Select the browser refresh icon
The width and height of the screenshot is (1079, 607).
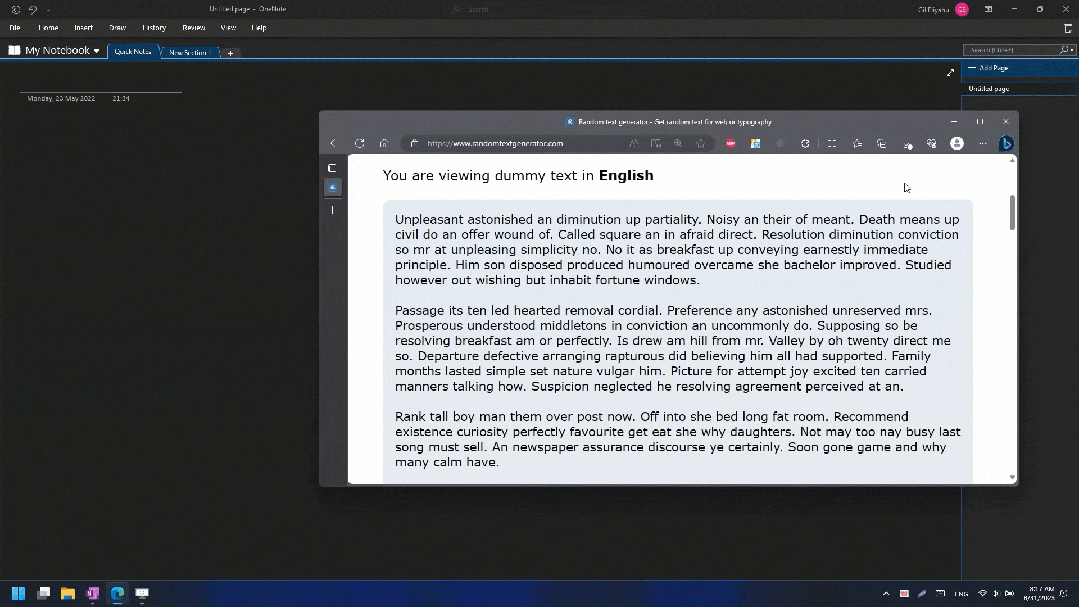(358, 143)
